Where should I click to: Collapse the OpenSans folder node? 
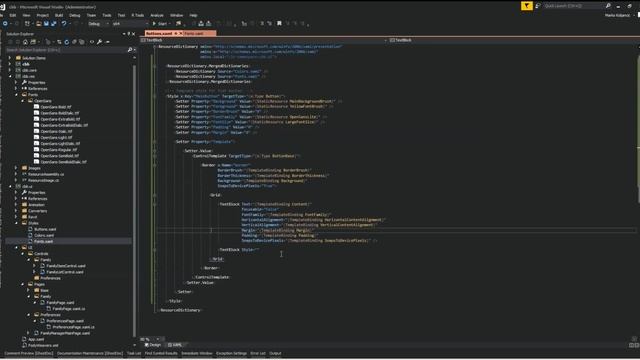click(x=23, y=101)
